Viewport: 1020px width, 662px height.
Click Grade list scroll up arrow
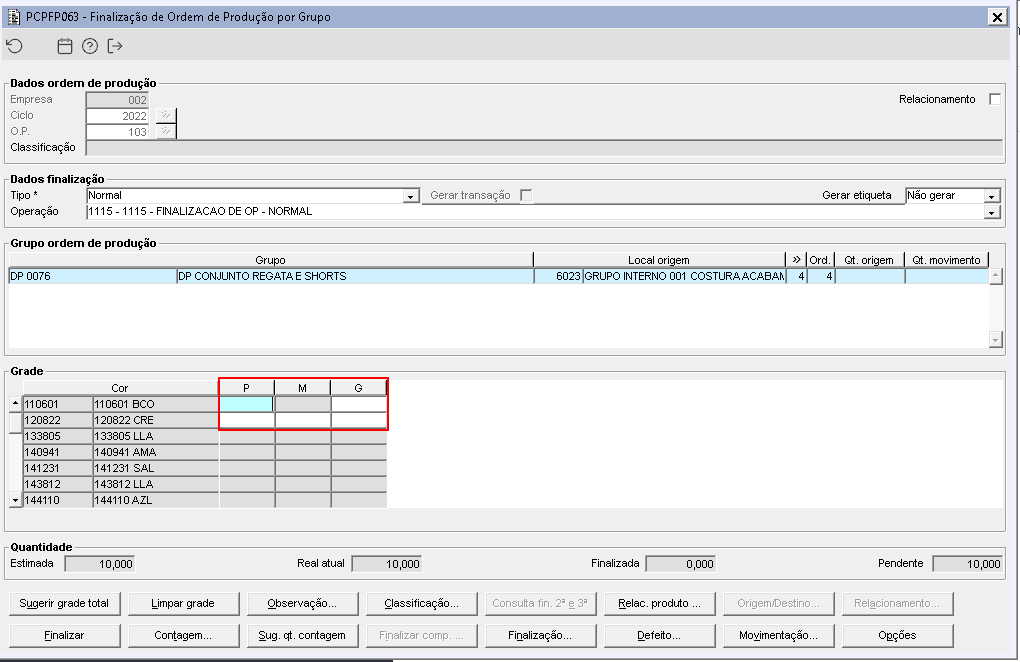click(16, 404)
